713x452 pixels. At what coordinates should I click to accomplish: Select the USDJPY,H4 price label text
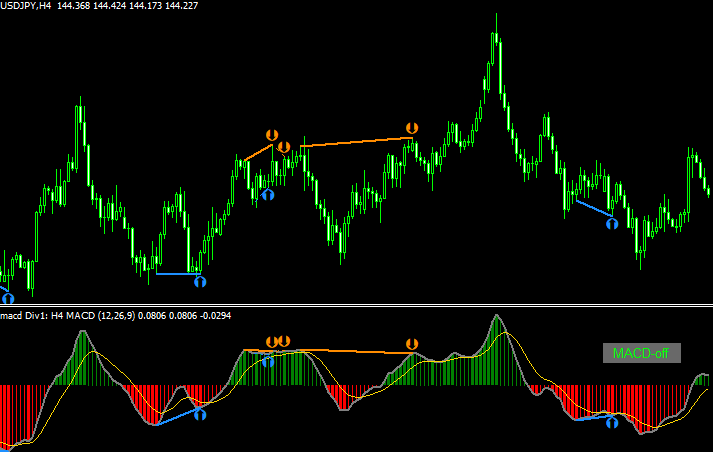pos(99,6)
